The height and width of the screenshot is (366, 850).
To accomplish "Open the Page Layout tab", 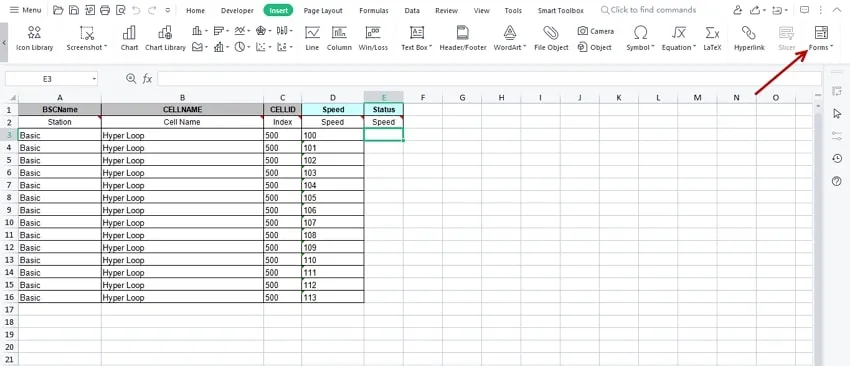I will [323, 10].
